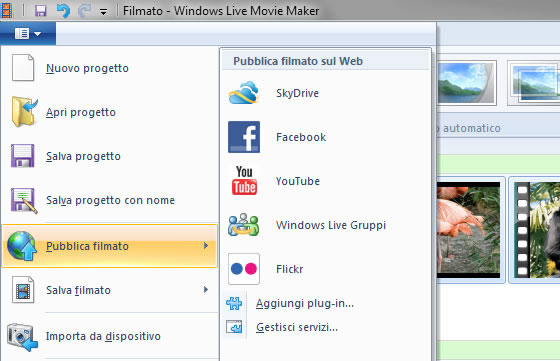Screen dimensions: 560x361
Task: Publish the movie to SkyDrive
Action: click(x=326, y=93)
